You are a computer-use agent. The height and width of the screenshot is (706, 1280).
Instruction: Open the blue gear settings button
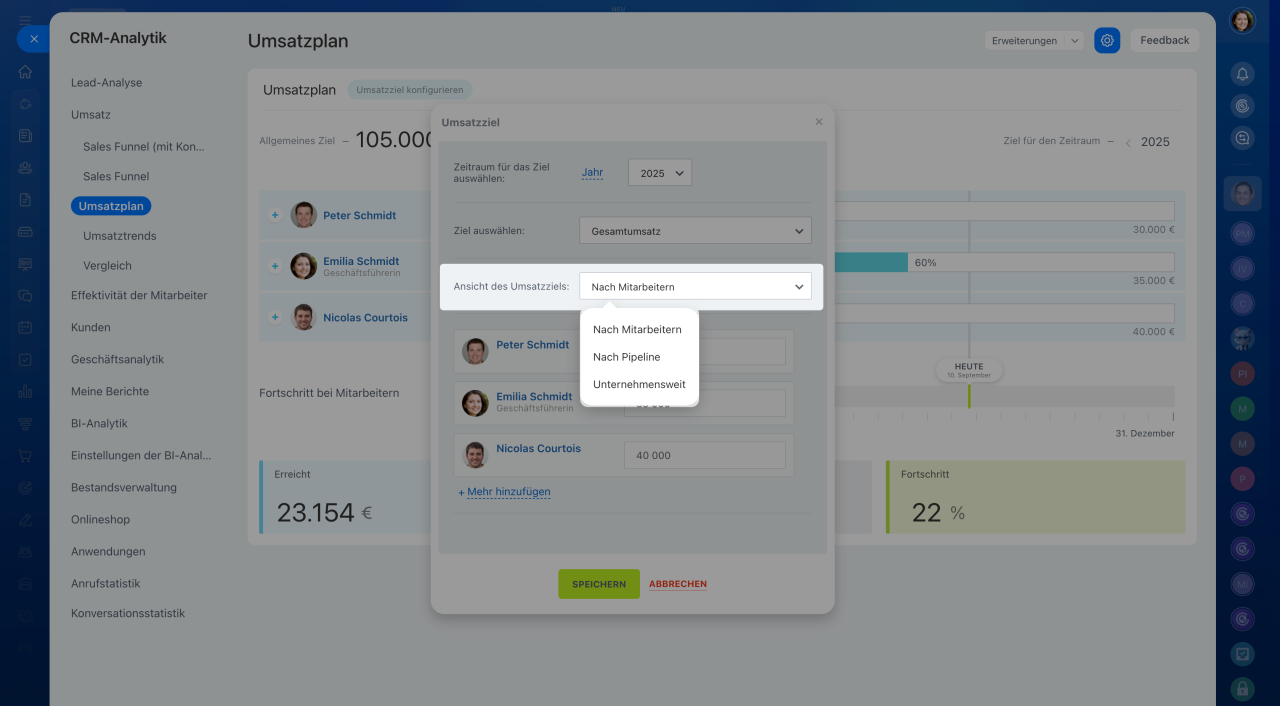pos(1107,40)
